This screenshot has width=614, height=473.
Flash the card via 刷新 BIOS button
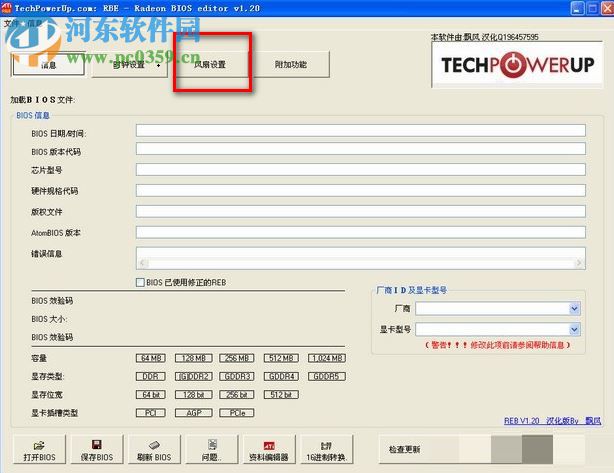pos(154,450)
